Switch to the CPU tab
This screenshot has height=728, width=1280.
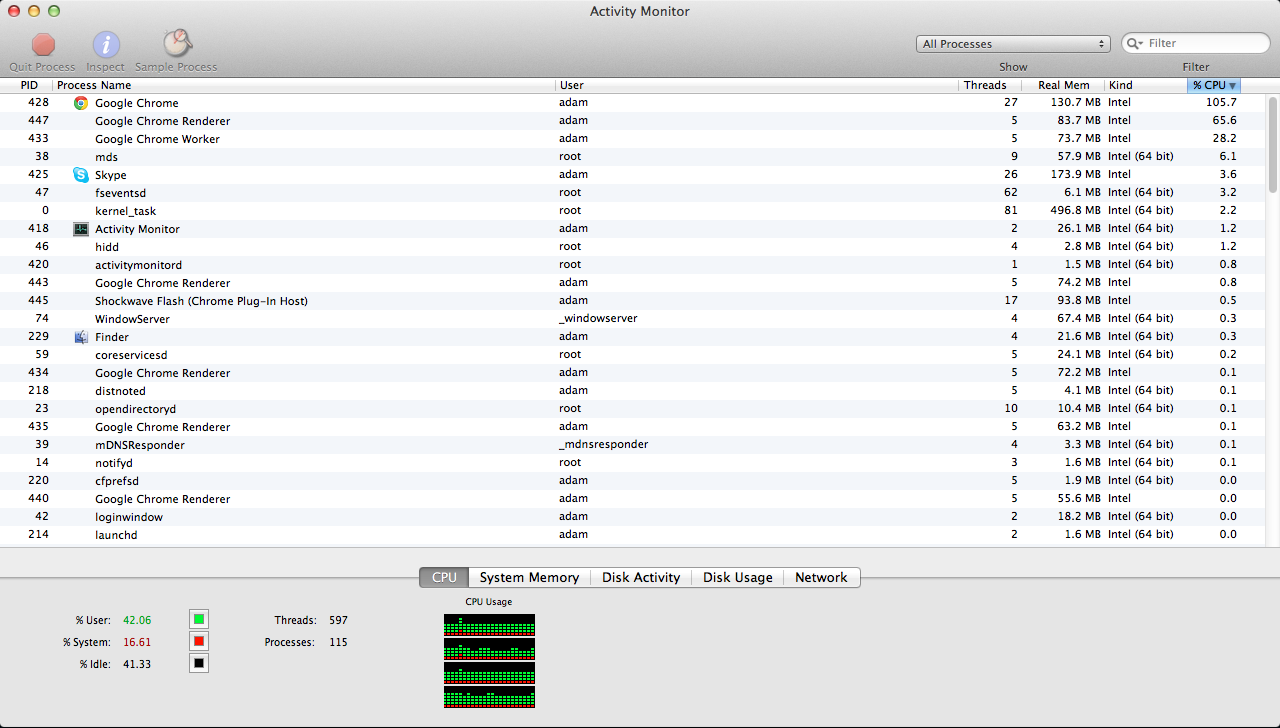444,577
